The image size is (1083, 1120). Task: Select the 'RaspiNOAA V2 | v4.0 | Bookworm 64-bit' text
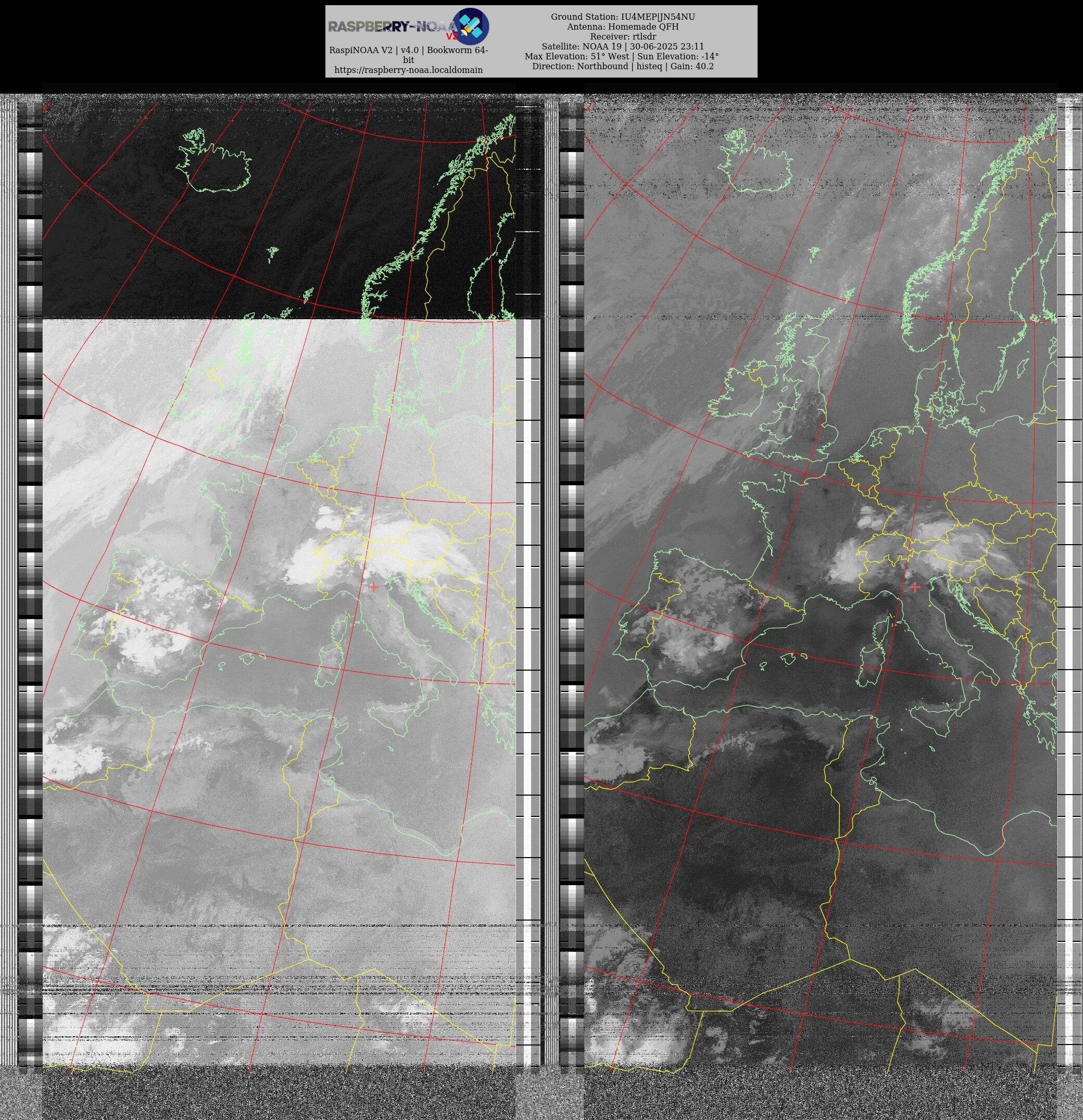click(408, 55)
